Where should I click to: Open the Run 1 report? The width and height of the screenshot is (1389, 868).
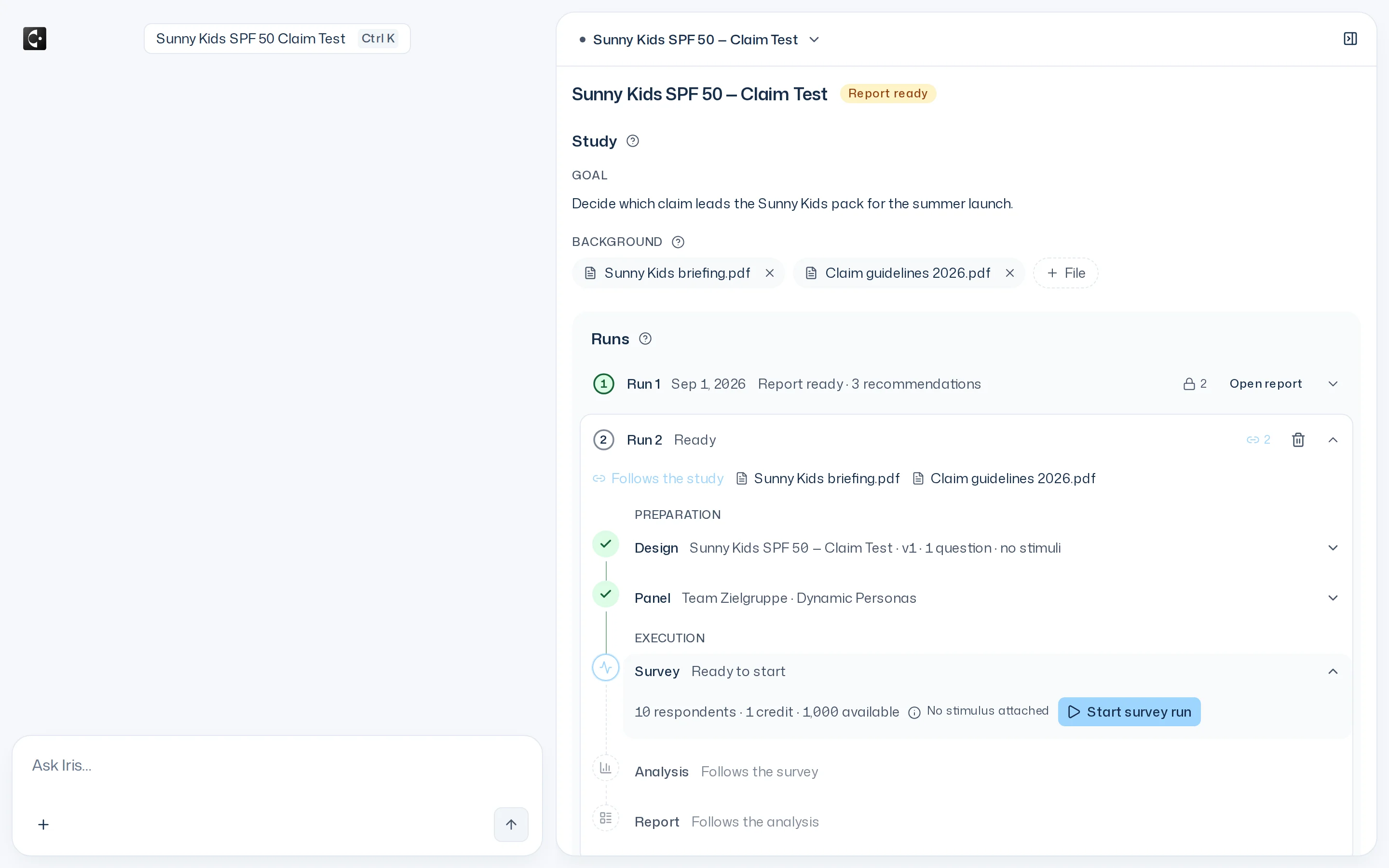(x=1265, y=383)
